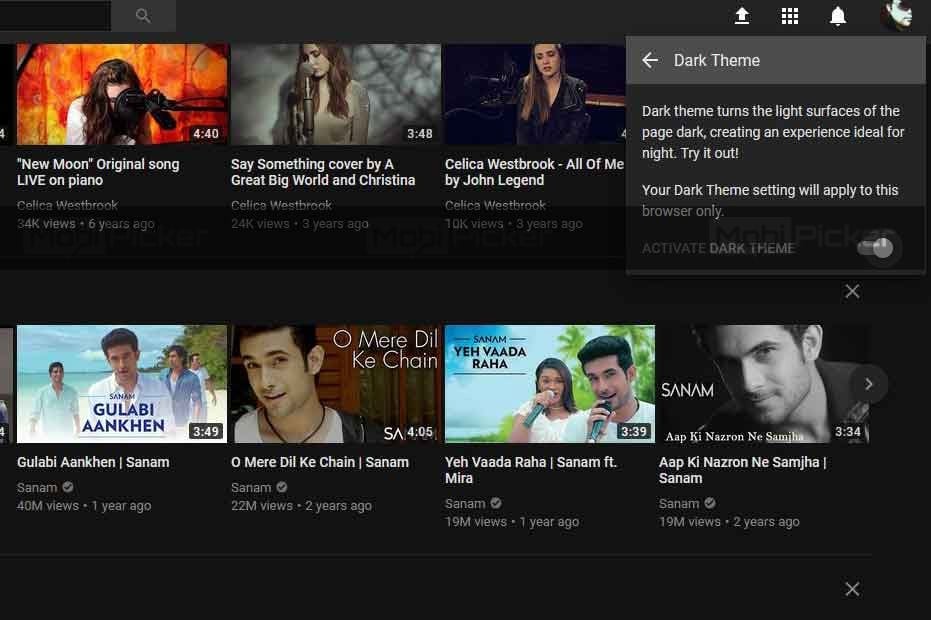The height and width of the screenshot is (620, 931).
Task: Open title Gulabi Aankhen | Sanam
Action: coord(93,462)
